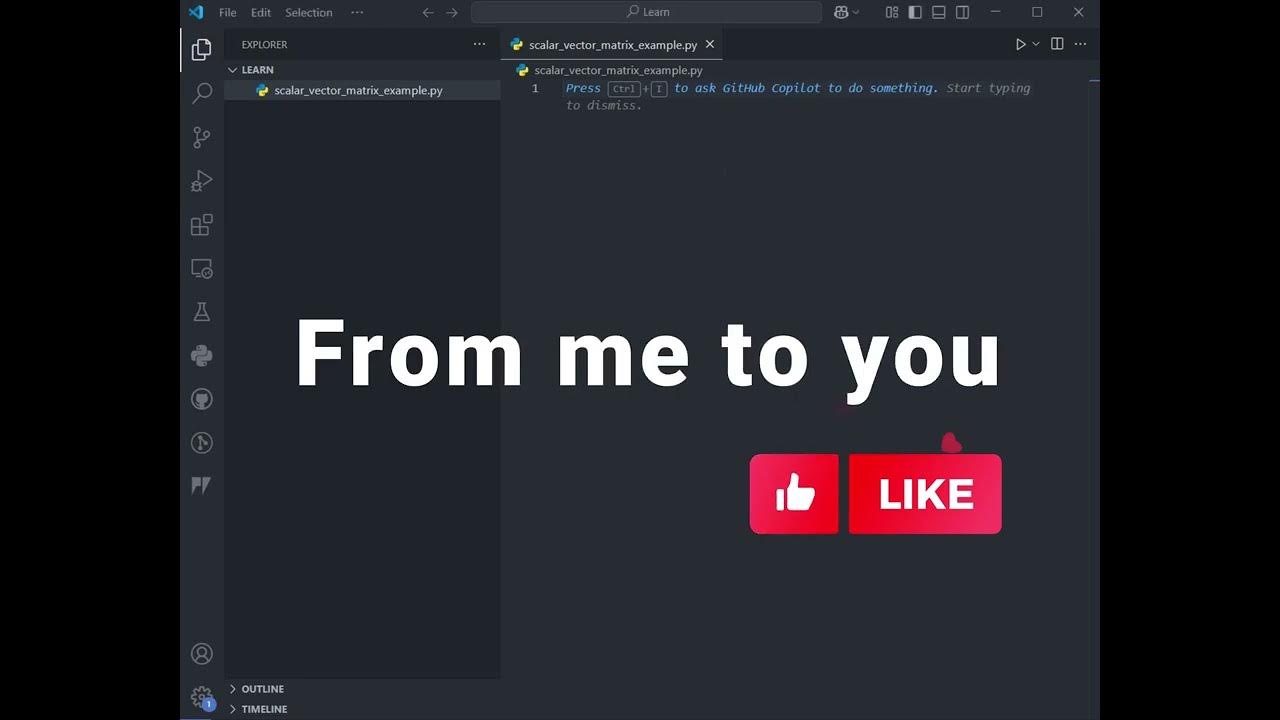Image resolution: width=1280 pixels, height=720 pixels.
Task: Open the File menu
Action: (x=228, y=12)
